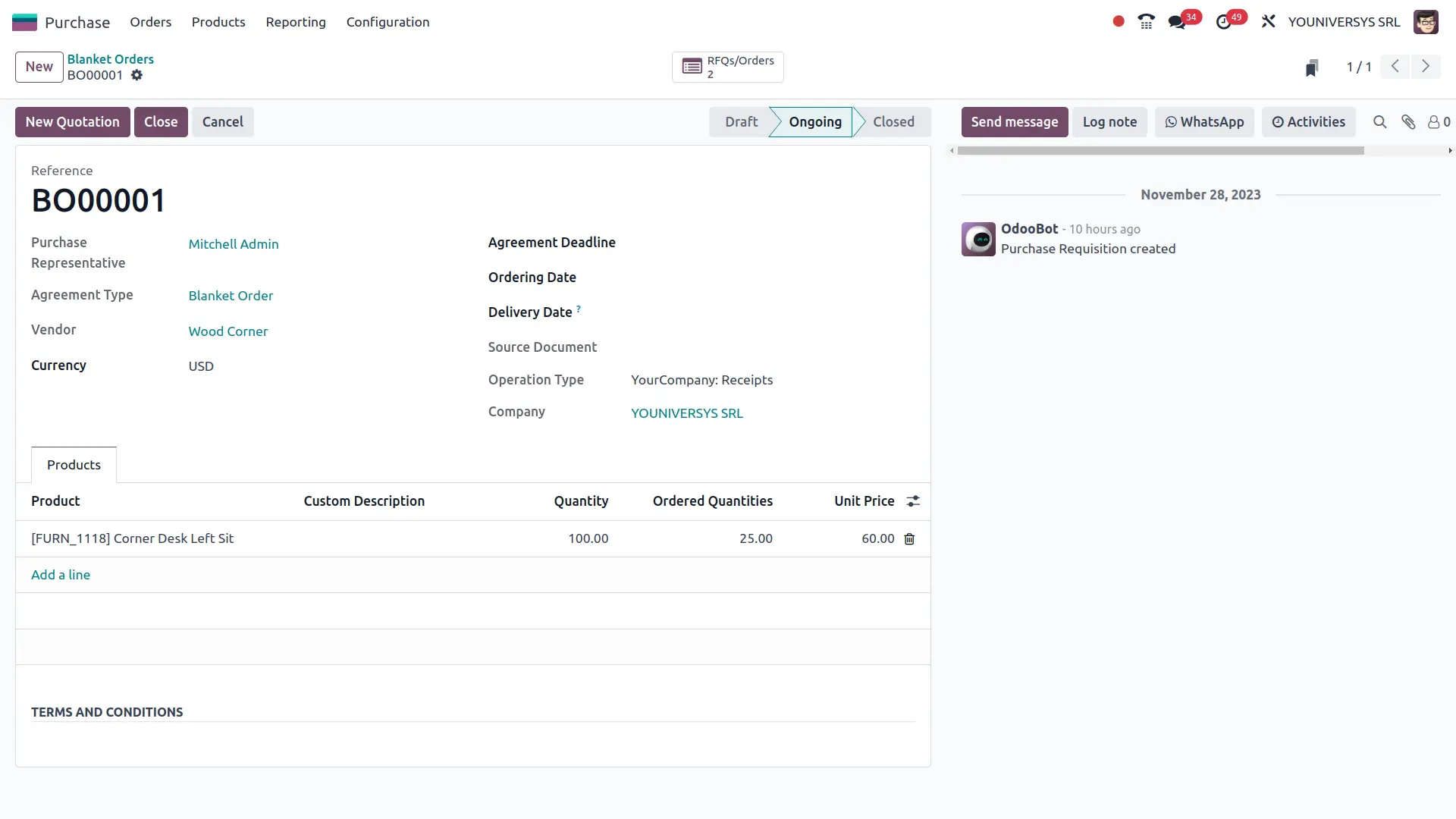The width and height of the screenshot is (1456, 819).
Task: Open the VoIP phone icon
Action: click(1146, 22)
